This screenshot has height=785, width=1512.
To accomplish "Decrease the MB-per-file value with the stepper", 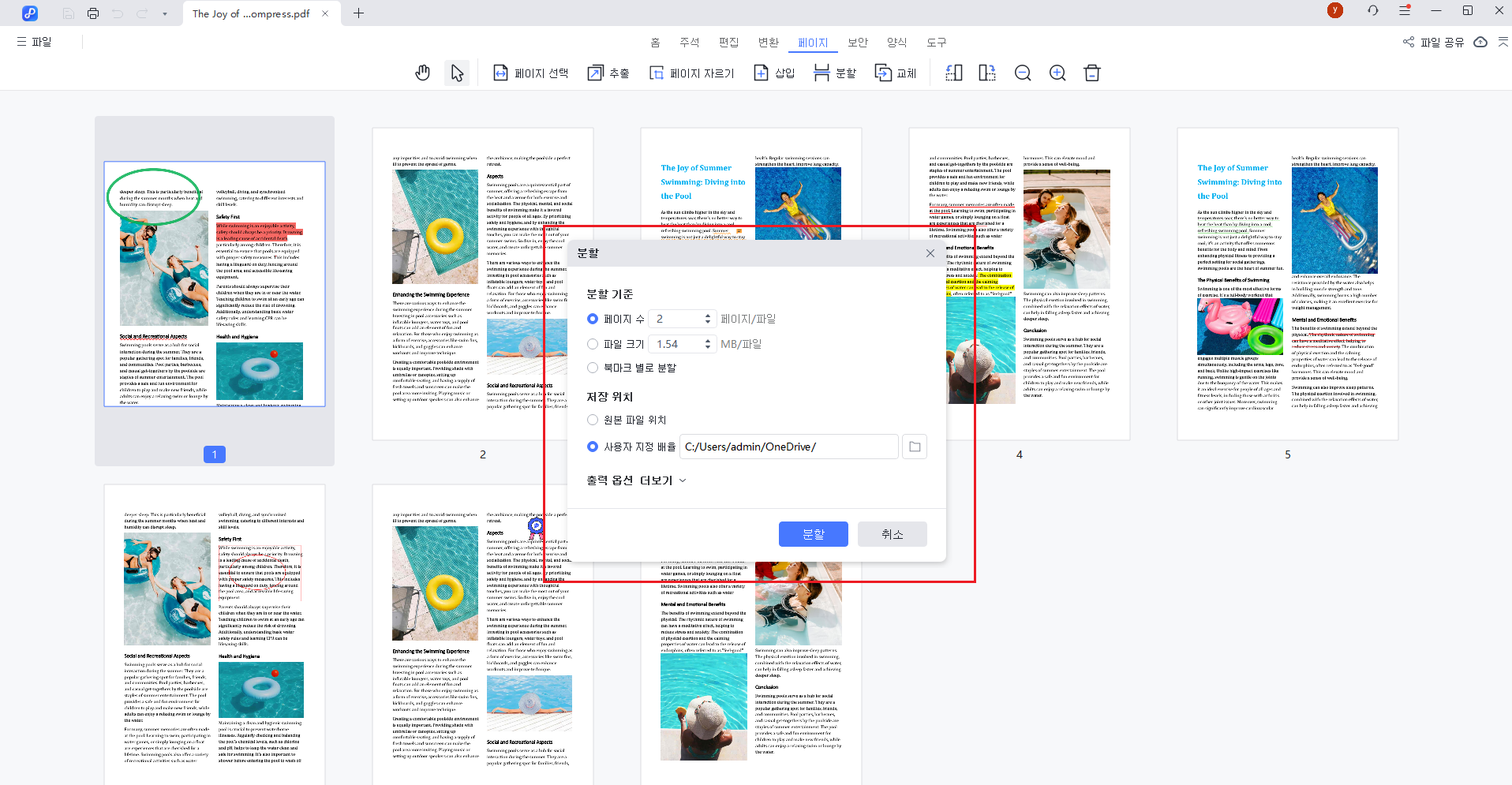I will click(708, 347).
